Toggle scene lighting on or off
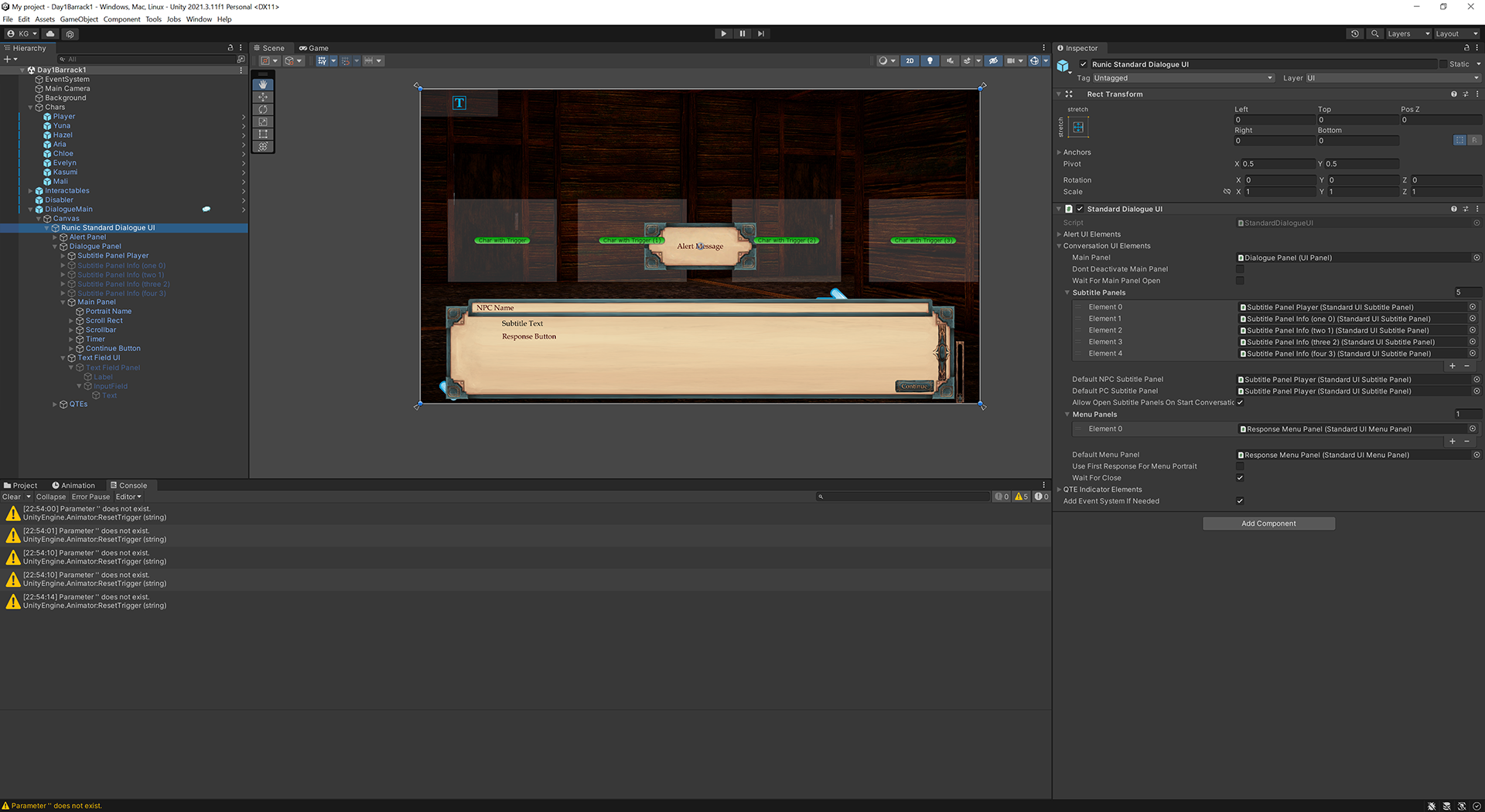This screenshot has width=1485, height=812. click(x=930, y=60)
